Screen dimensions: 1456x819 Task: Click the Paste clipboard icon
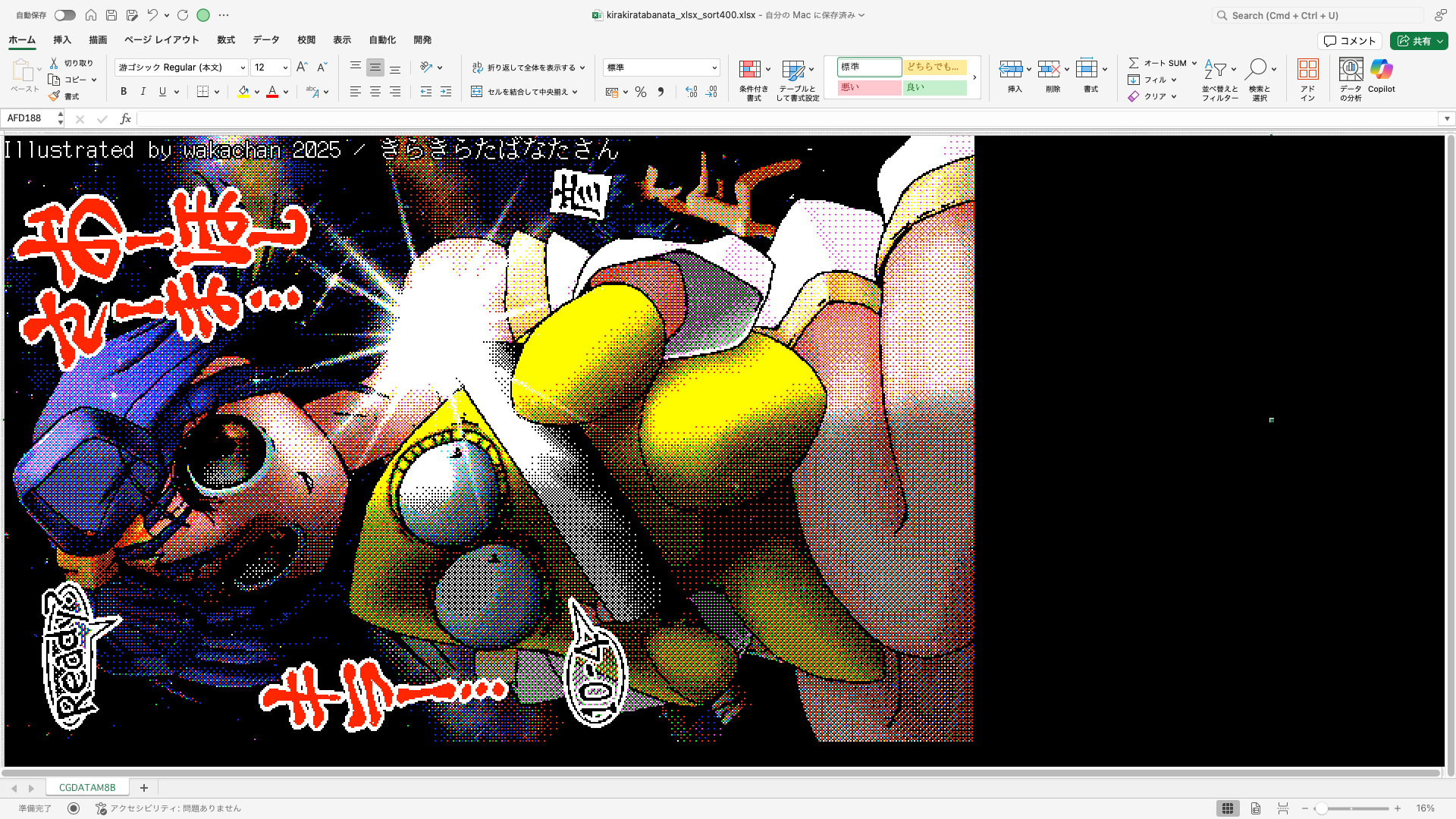[23, 70]
